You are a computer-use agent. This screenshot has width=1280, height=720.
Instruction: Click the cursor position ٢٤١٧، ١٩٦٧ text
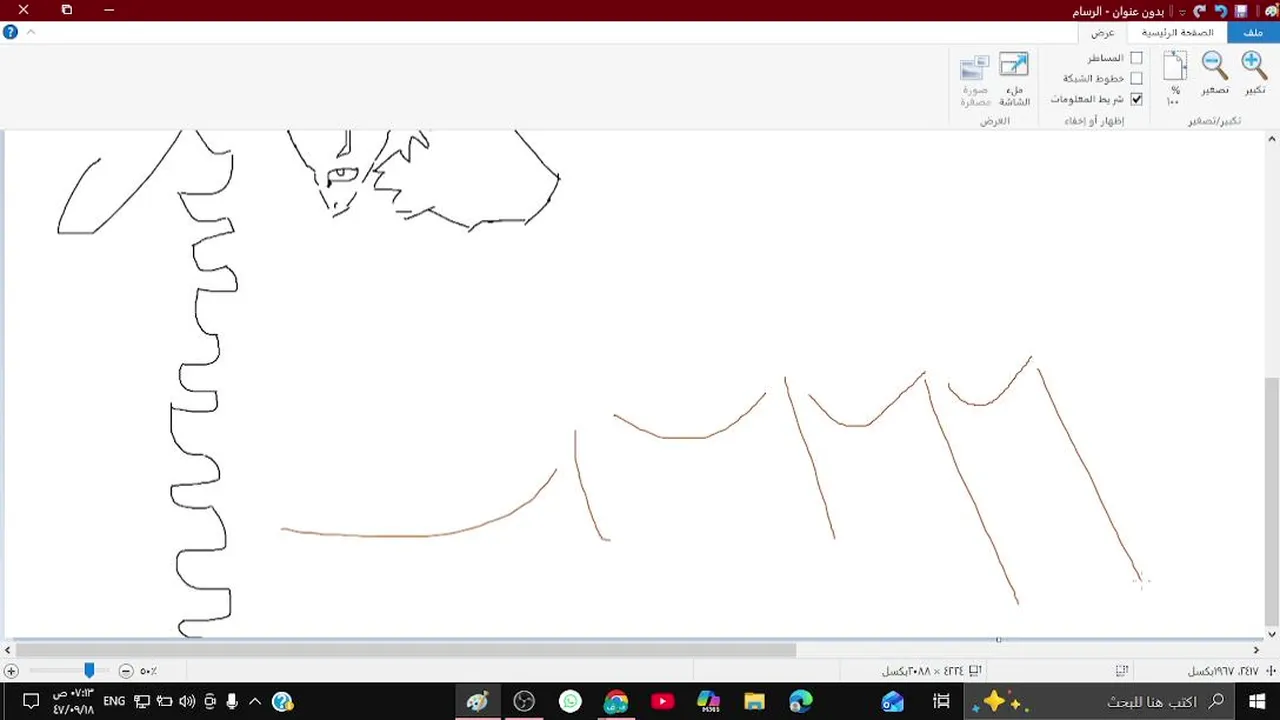click(x=1224, y=671)
